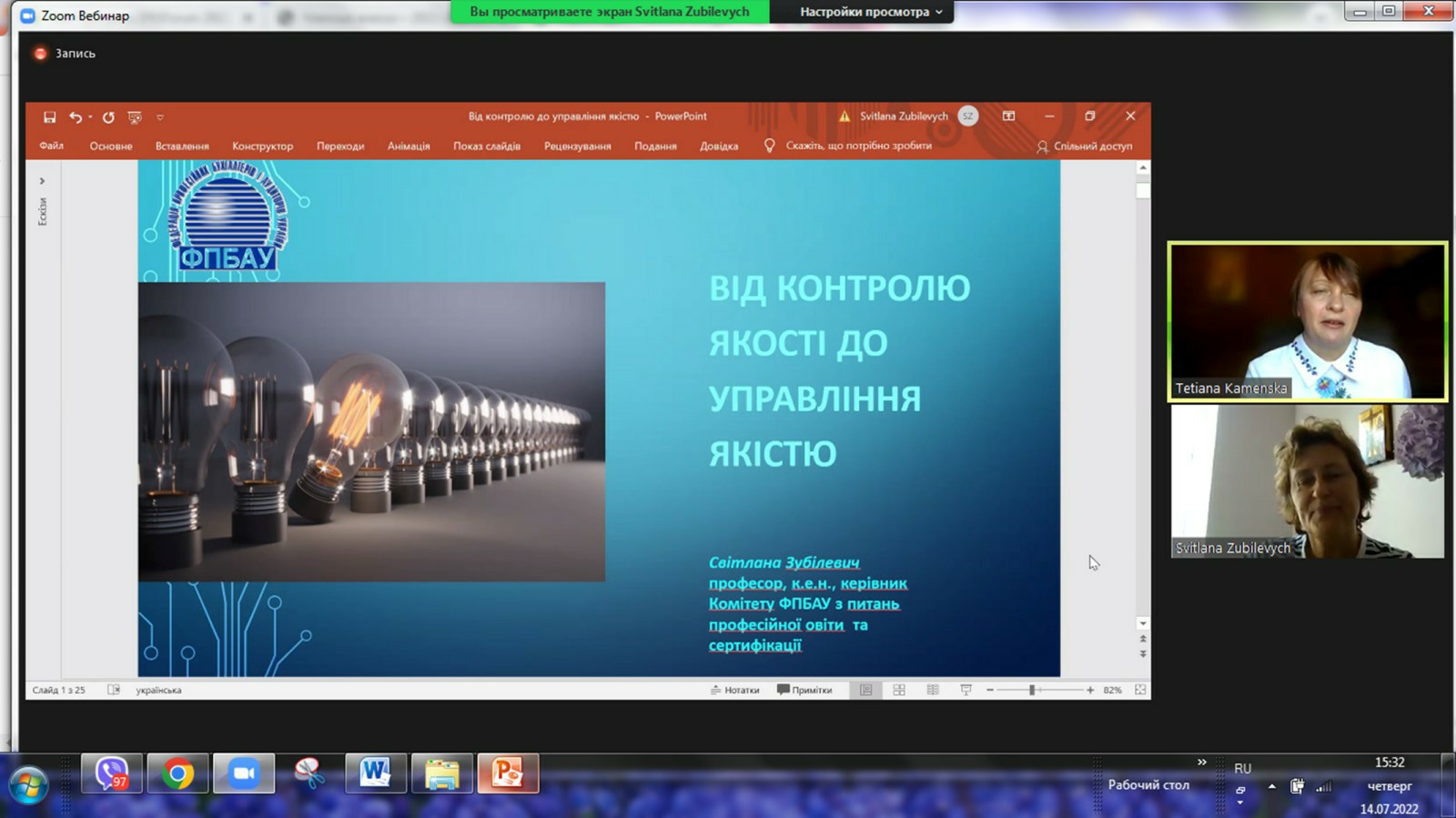Toggle the Нотатки notes pane
1456x818 pixels.
coord(734,691)
